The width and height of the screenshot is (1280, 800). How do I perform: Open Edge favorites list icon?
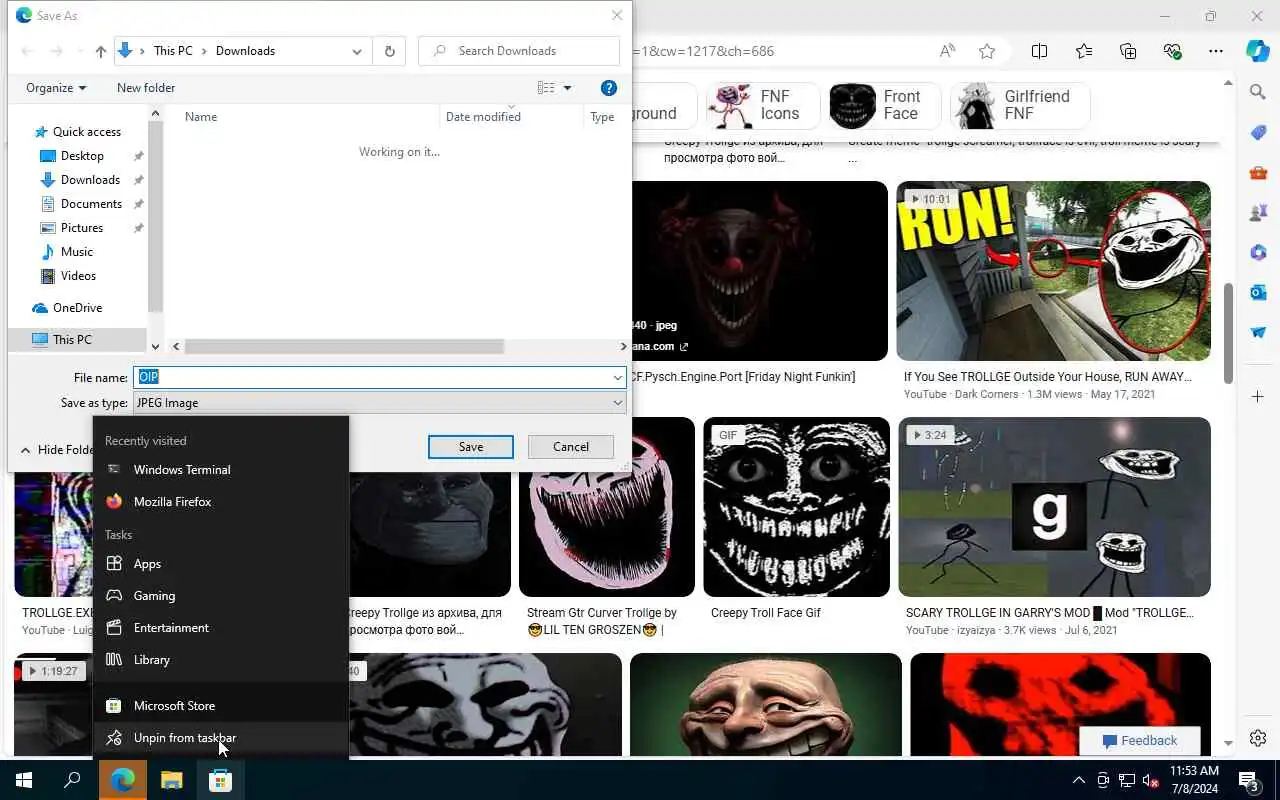(1084, 51)
